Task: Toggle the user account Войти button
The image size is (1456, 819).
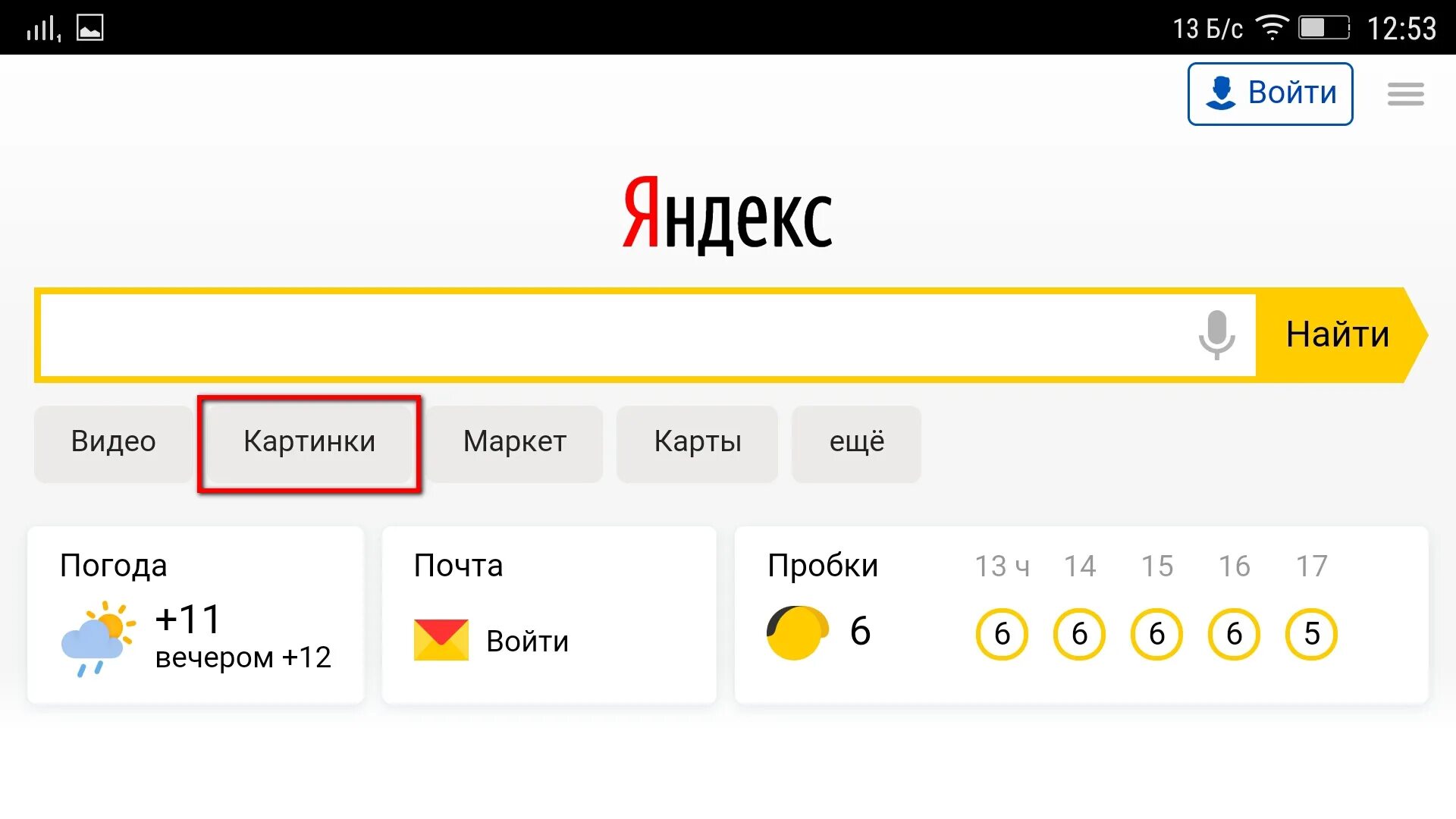Action: tap(1272, 93)
